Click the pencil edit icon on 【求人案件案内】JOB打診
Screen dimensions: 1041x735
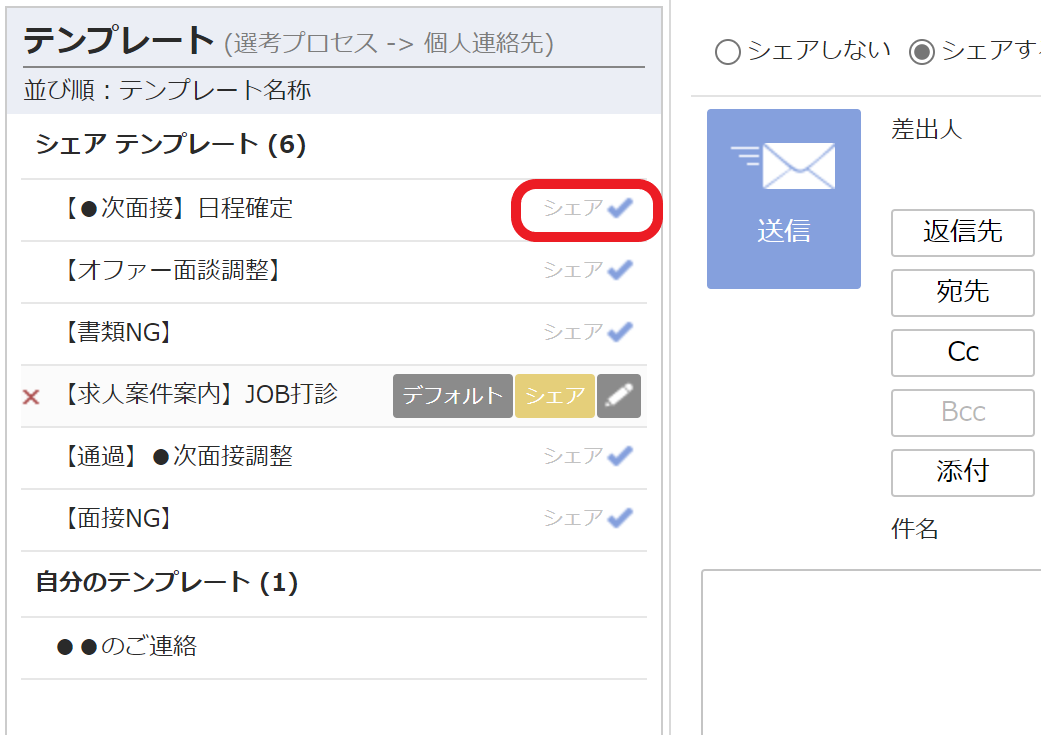tap(619, 395)
